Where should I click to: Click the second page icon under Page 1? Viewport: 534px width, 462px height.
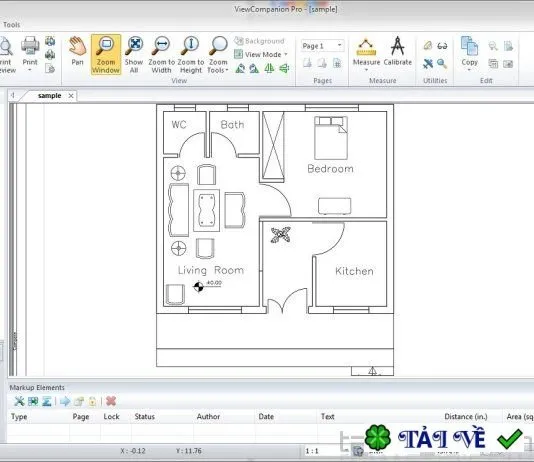322,63
